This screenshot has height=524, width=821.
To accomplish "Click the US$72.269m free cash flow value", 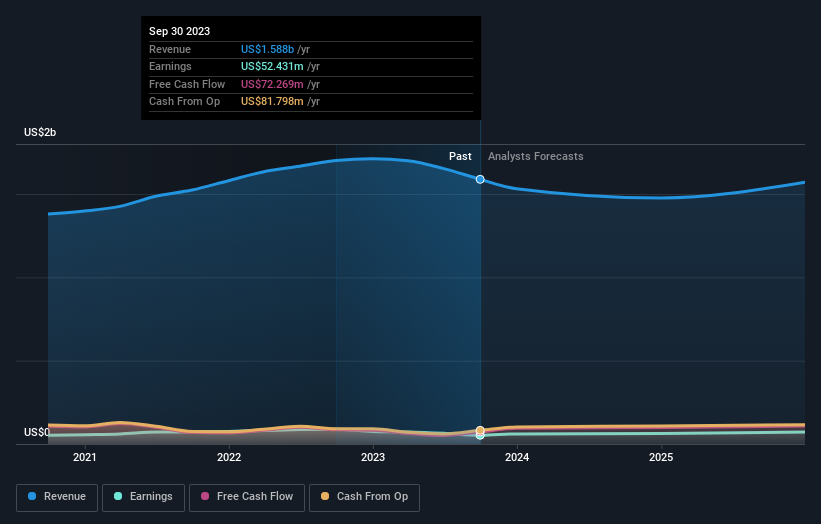I will tap(272, 84).
